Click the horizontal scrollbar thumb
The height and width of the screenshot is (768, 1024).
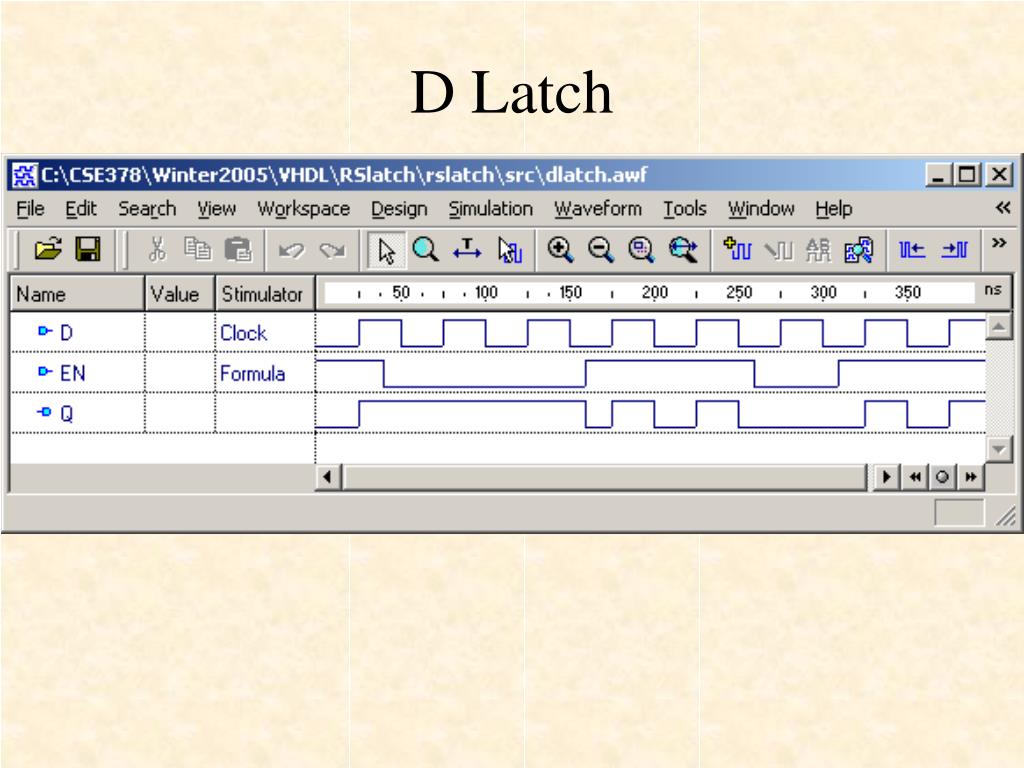click(605, 477)
